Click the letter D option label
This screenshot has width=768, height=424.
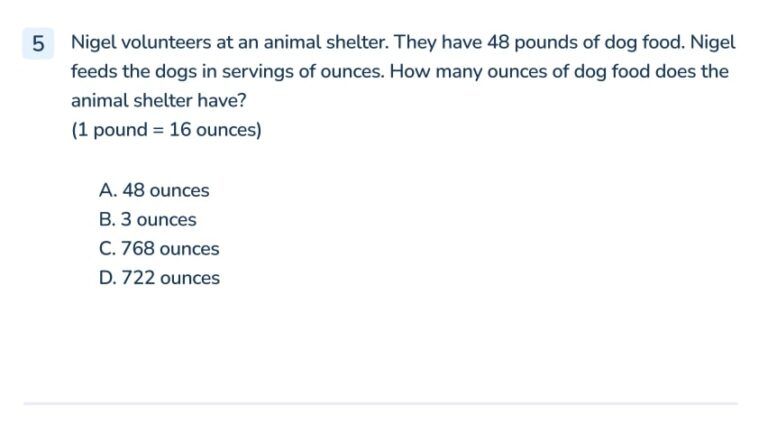pyautogui.click(x=107, y=278)
